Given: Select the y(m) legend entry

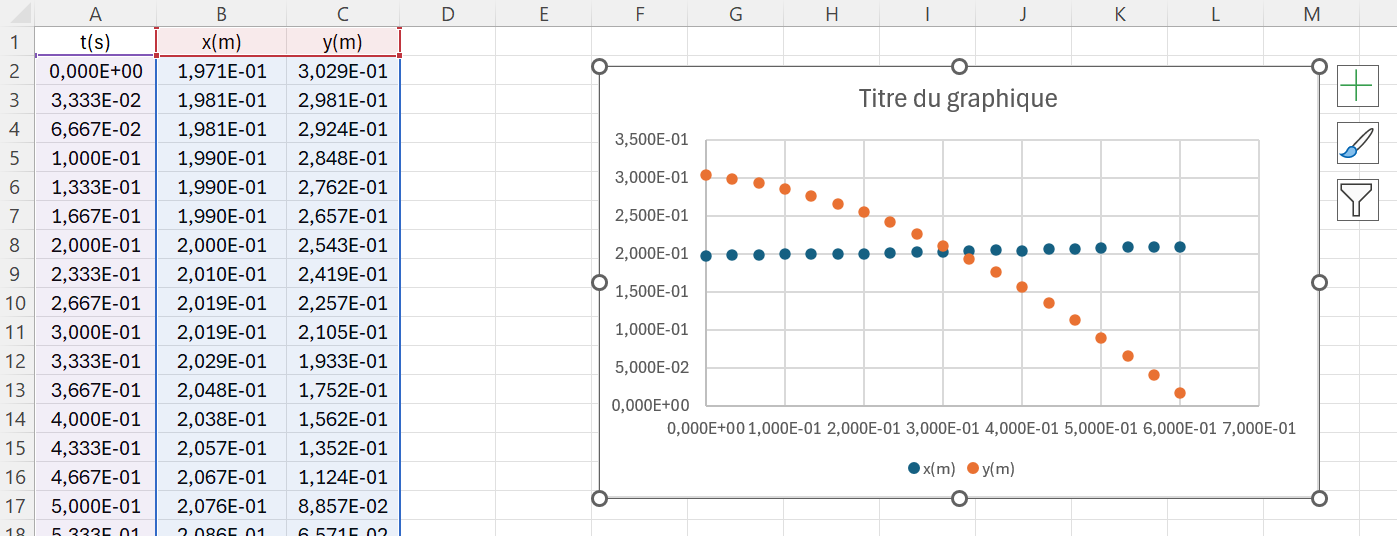Looking at the screenshot, I should [x=990, y=468].
